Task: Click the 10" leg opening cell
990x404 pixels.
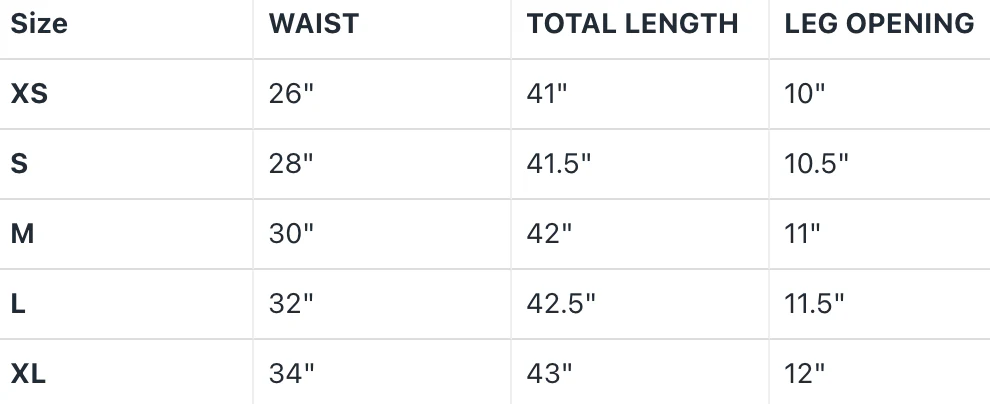Action: (x=805, y=94)
